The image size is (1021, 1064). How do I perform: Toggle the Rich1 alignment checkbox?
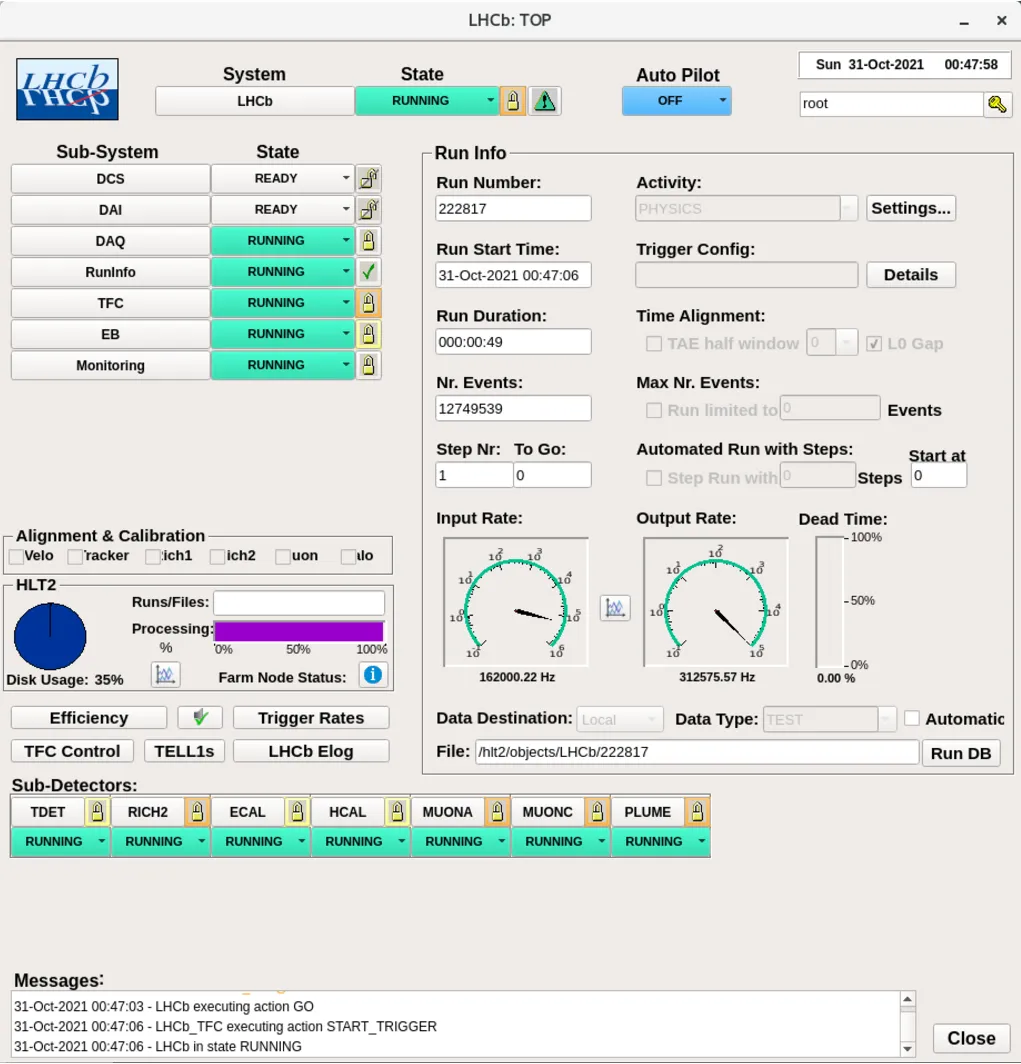(x=153, y=556)
